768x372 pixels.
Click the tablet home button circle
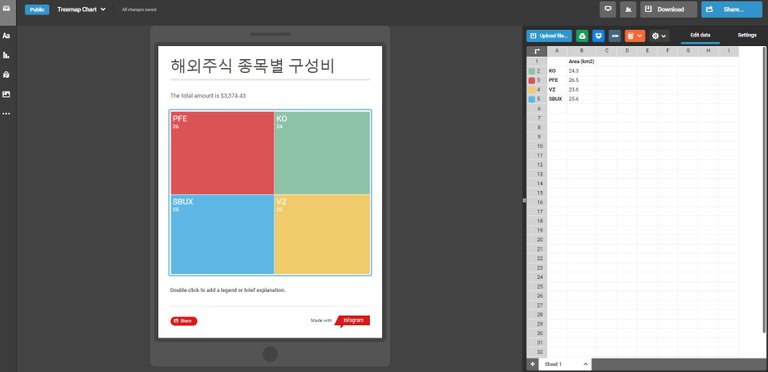(x=270, y=354)
